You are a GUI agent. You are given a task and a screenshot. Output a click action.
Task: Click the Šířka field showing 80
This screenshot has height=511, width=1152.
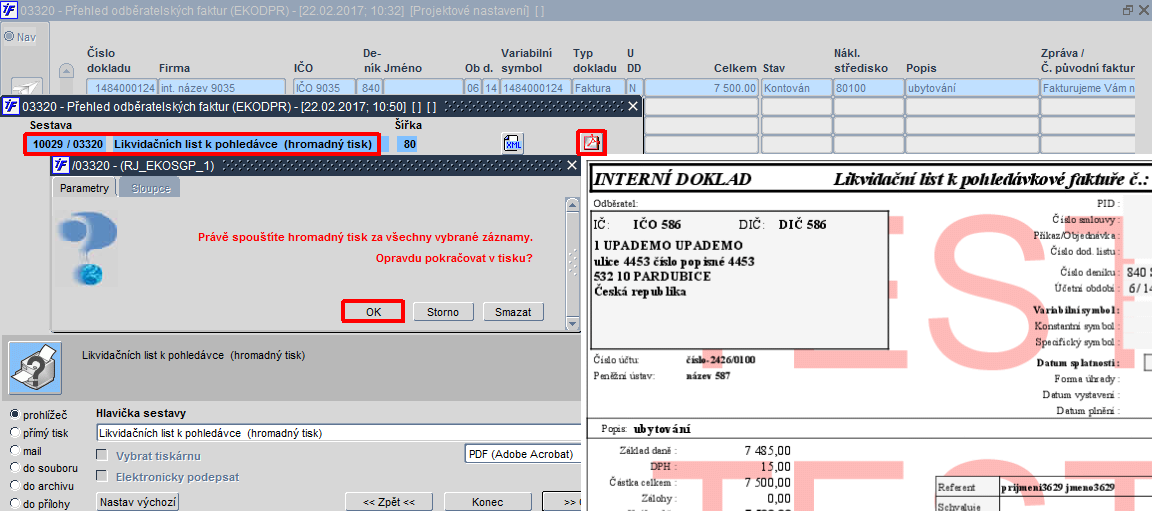pyautogui.click(x=408, y=144)
